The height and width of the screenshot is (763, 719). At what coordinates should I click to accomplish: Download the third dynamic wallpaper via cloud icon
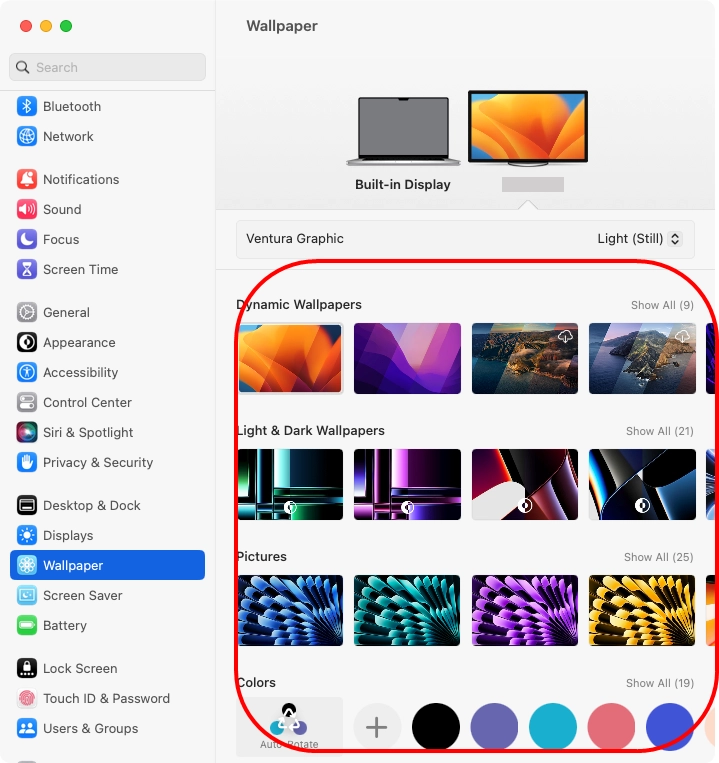coord(565,336)
